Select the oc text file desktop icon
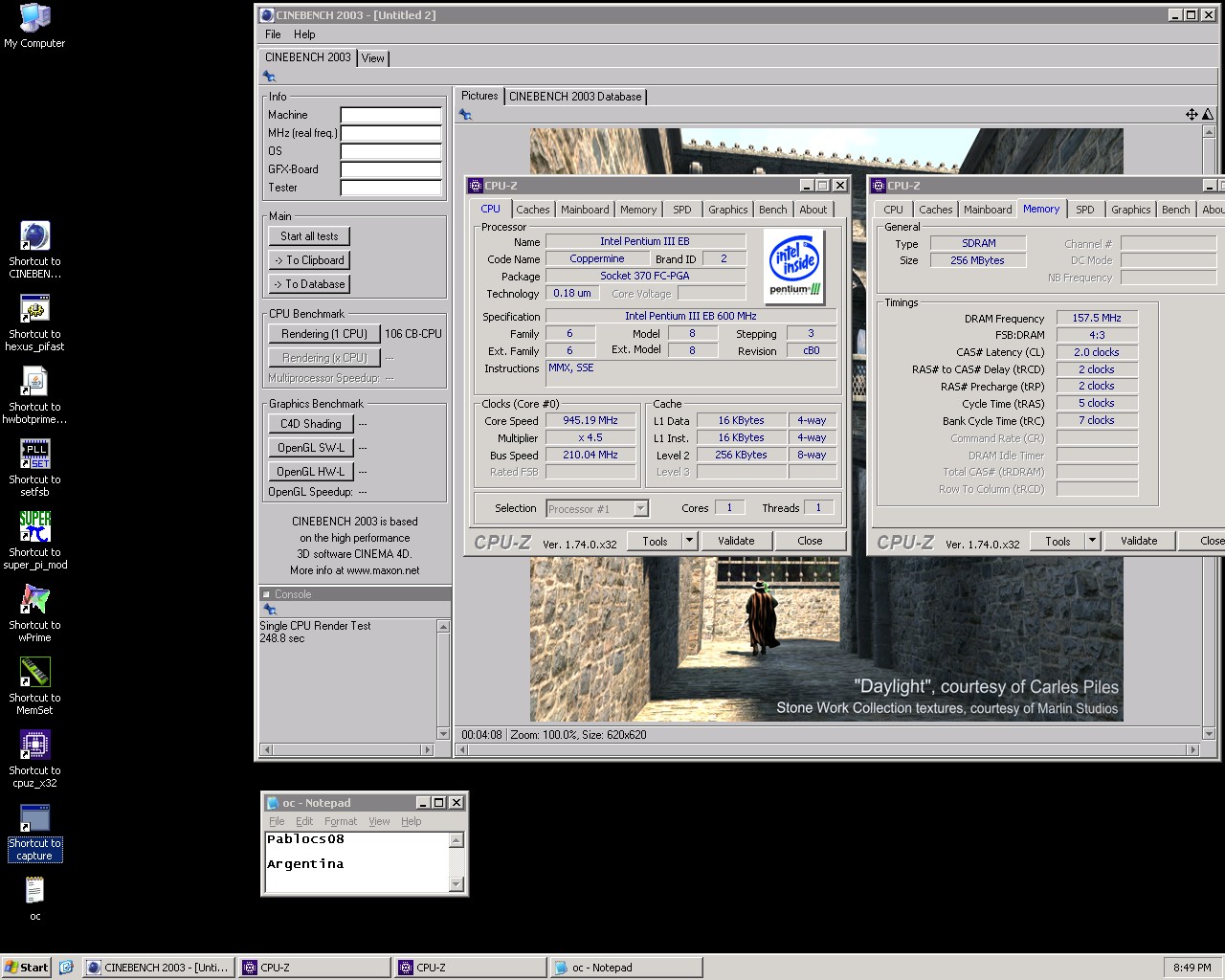The image size is (1225, 980). pyautogui.click(x=34, y=899)
